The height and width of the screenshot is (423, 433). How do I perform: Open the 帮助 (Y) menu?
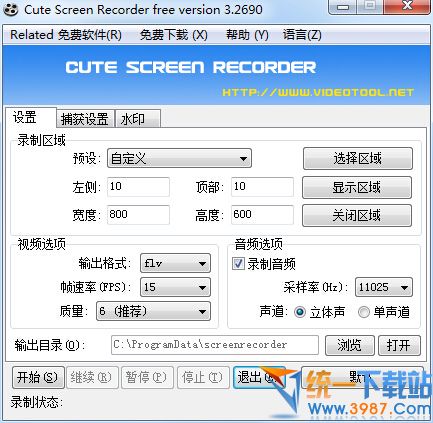point(247,35)
